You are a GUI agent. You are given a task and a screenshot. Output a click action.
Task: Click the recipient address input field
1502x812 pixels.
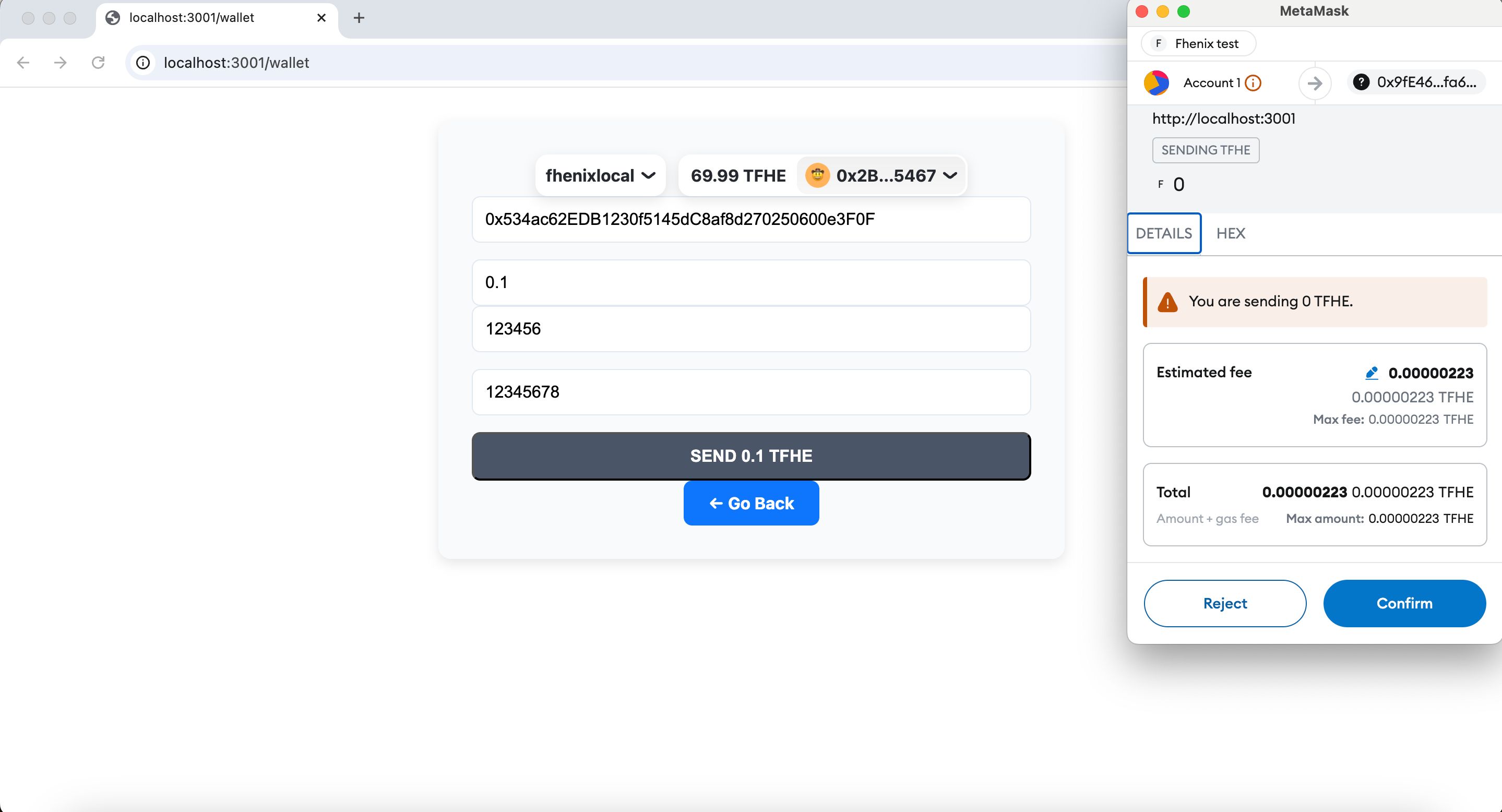[x=751, y=219]
